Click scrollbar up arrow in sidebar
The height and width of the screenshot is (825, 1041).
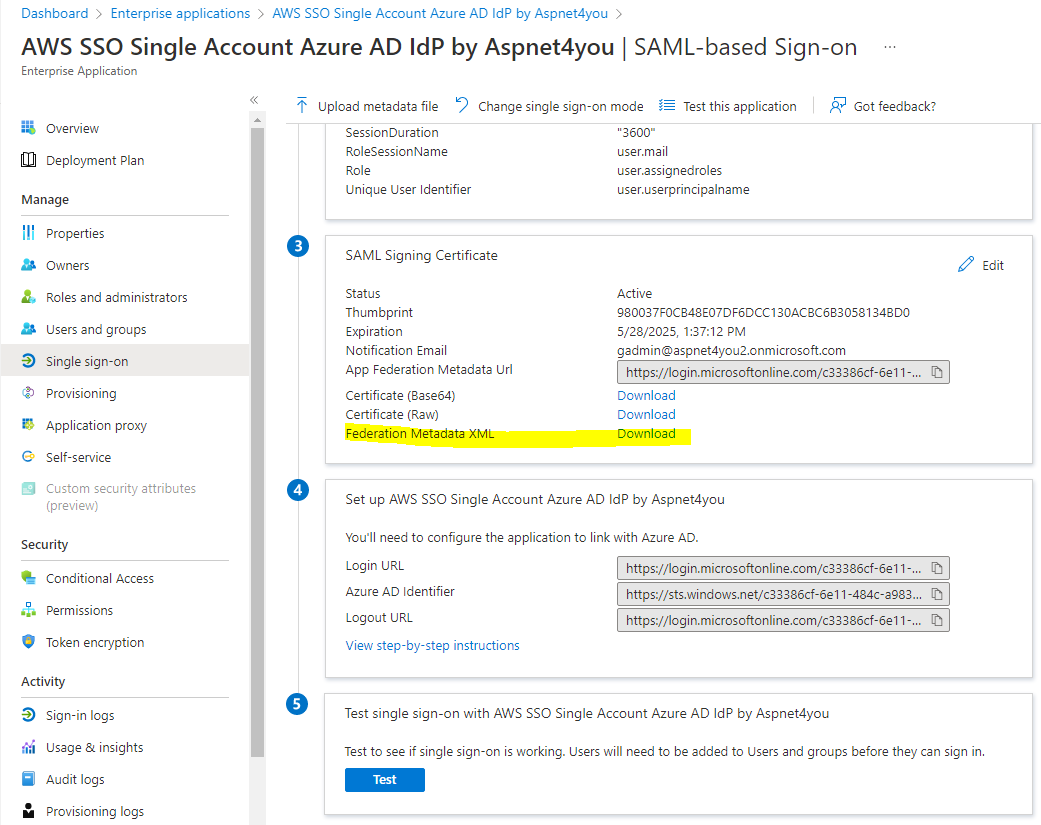point(258,120)
